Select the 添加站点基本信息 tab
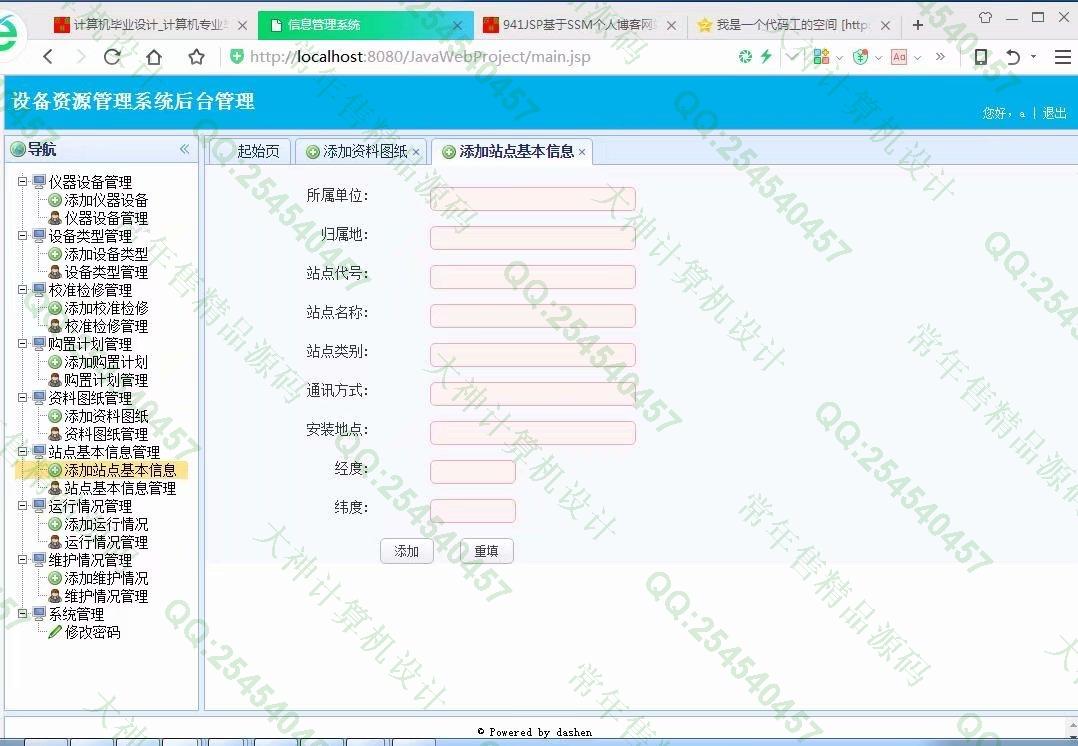Image resolution: width=1078 pixels, height=746 pixels. (x=512, y=151)
